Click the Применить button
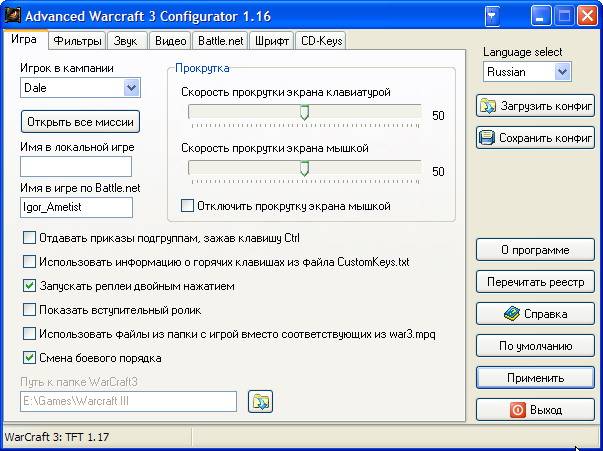The width and height of the screenshot is (603, 451). (535, 378)
